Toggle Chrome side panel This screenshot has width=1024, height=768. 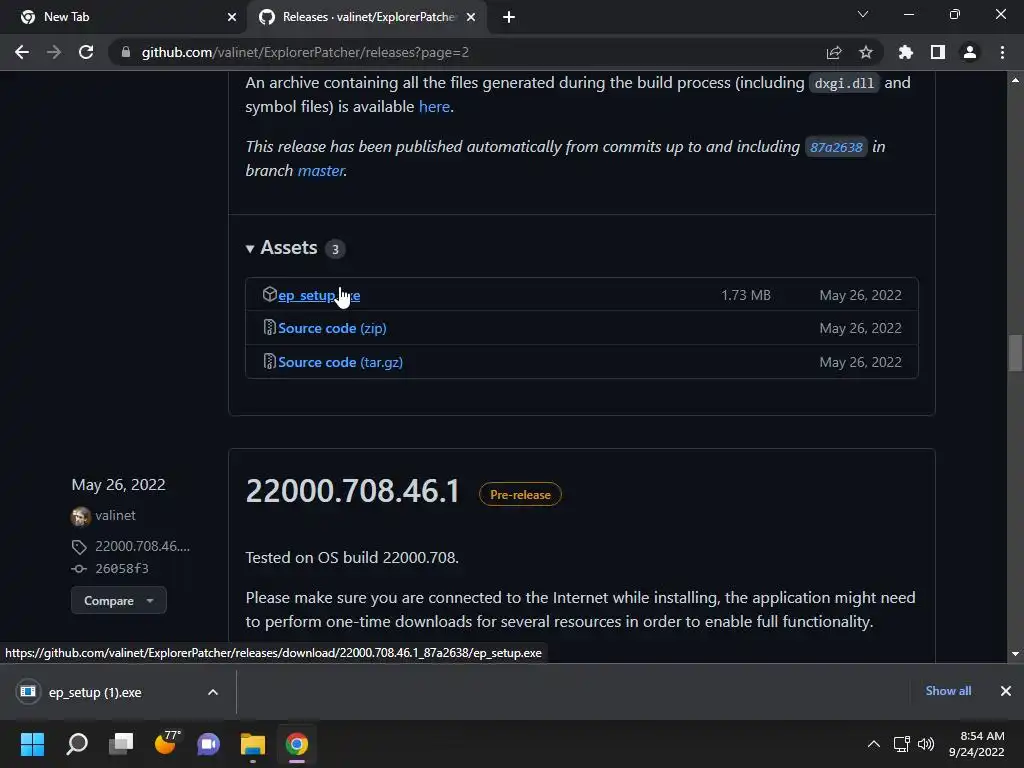[x=938, y=52]
